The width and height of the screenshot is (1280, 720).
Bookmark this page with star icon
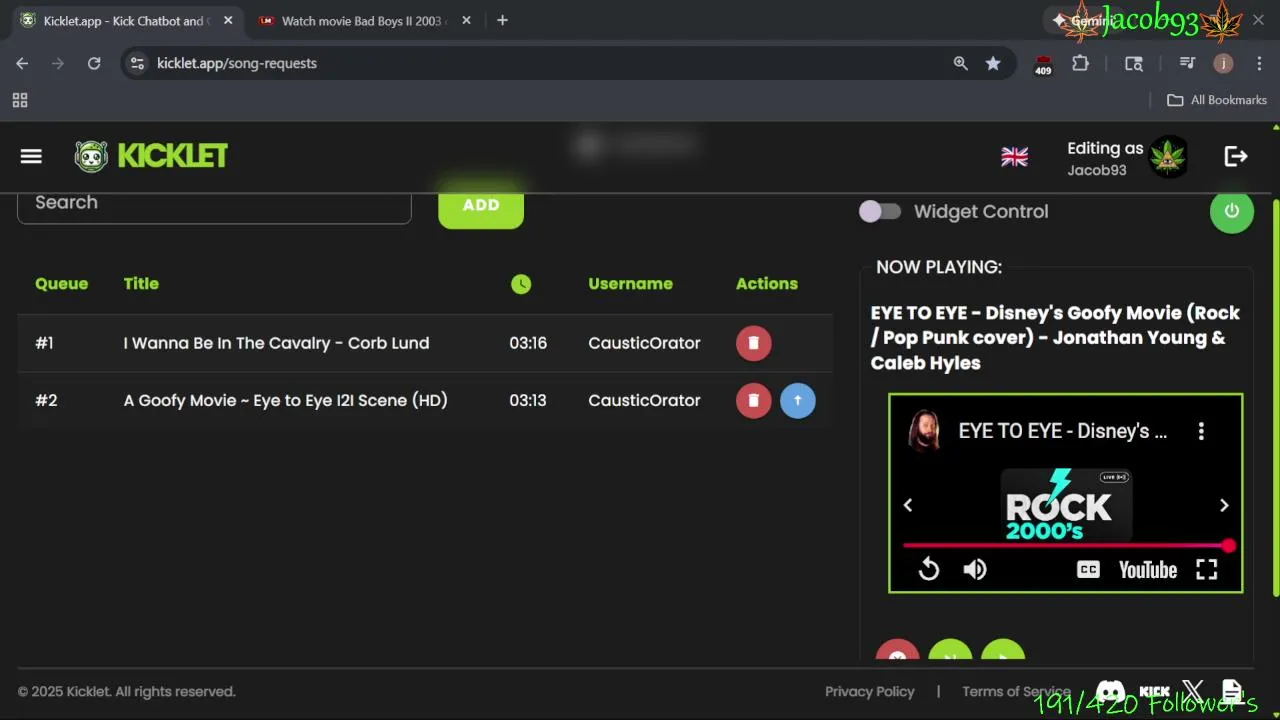tap(992, 63)
